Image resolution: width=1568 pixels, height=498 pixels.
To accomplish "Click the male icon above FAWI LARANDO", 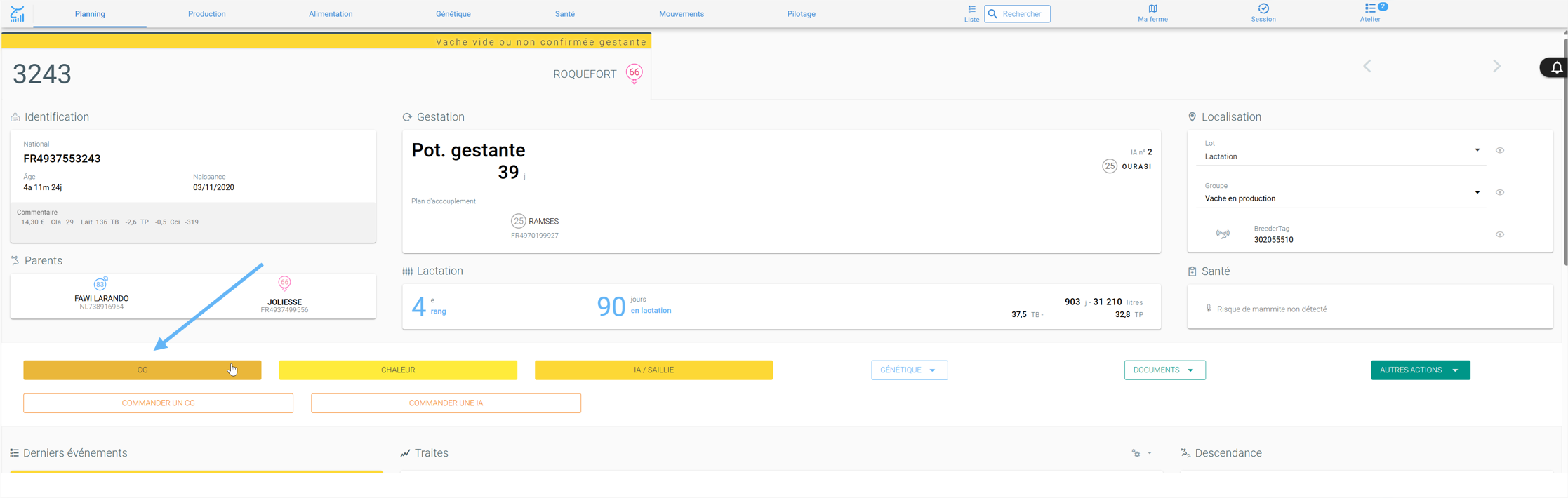I will click(x=100, y=283).
